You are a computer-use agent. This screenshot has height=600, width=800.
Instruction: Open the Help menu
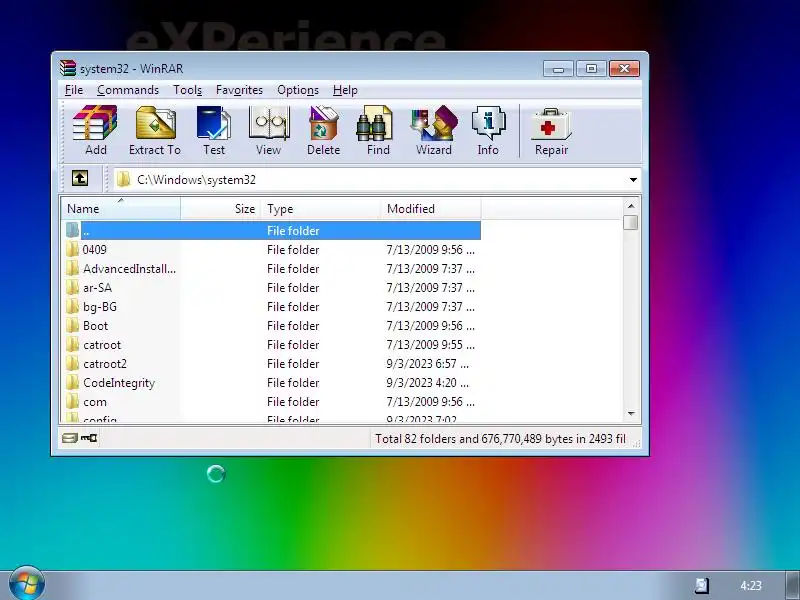[345, 90]
